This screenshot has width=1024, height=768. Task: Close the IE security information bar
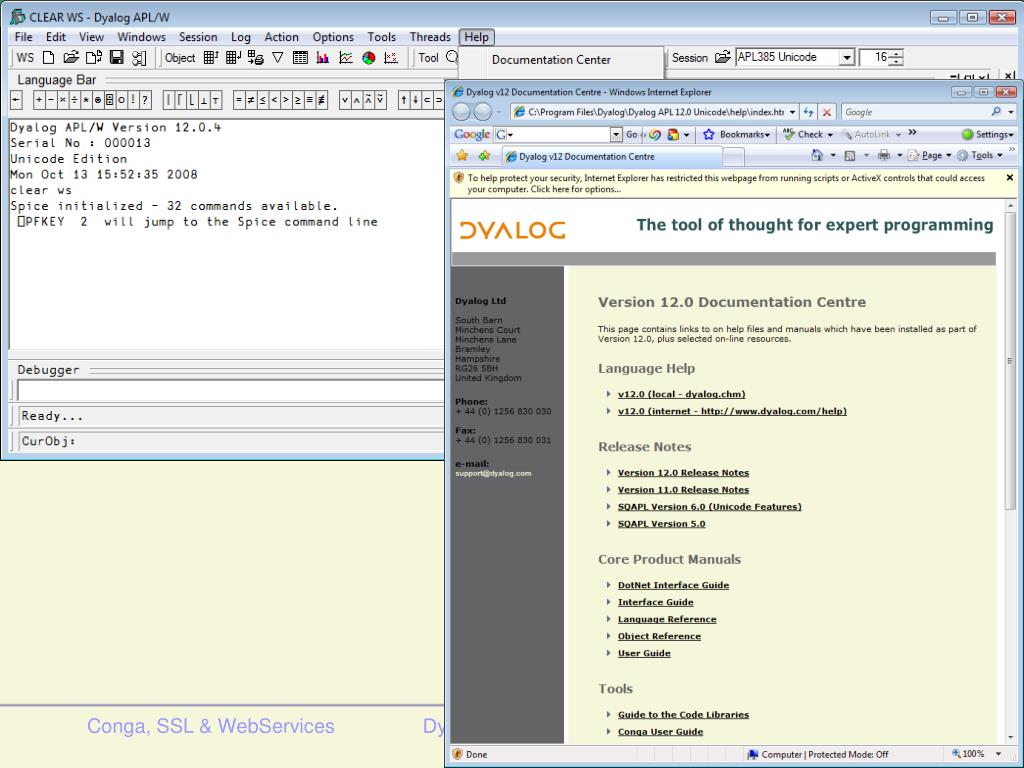coord(1010,178)
